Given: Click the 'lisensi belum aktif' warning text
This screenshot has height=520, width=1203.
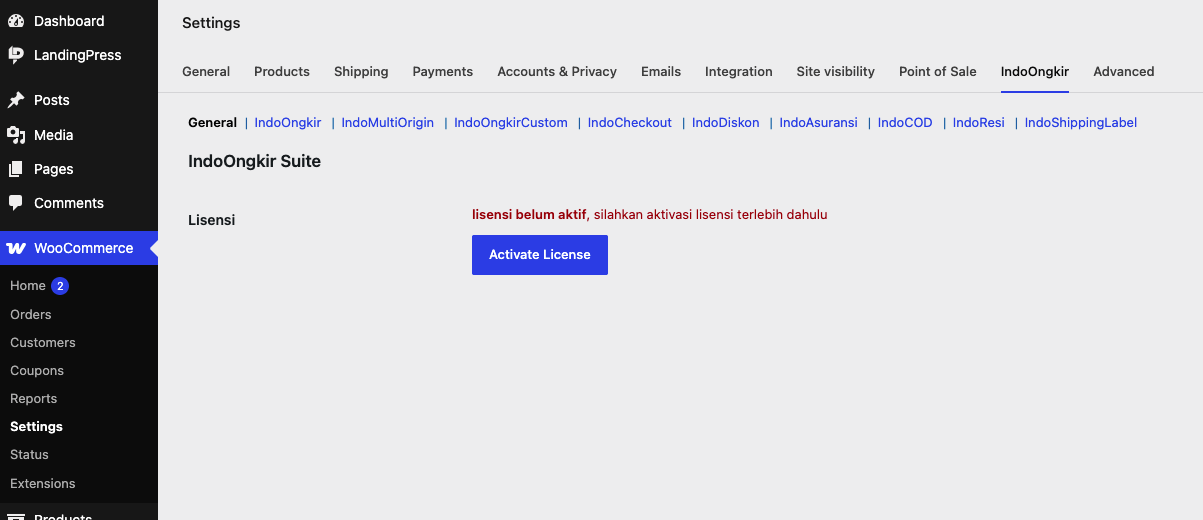Looking at the screenshot, I should pos(529,214).
